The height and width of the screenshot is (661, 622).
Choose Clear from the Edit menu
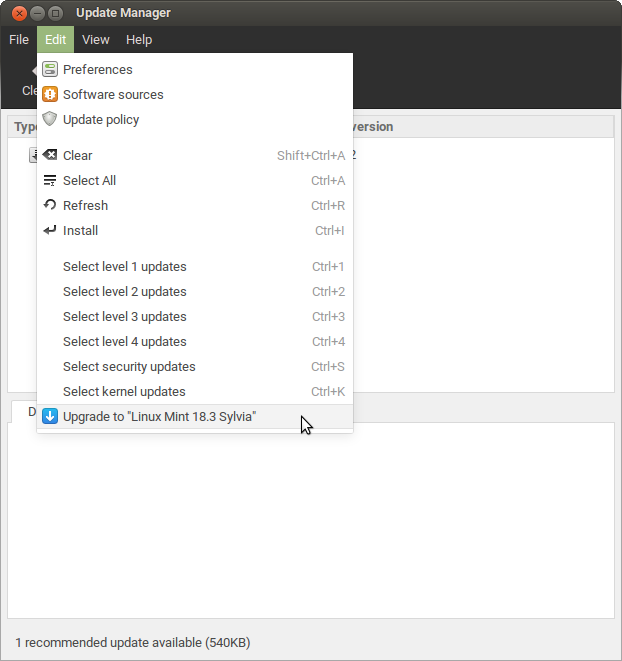[x=195, y=156]
